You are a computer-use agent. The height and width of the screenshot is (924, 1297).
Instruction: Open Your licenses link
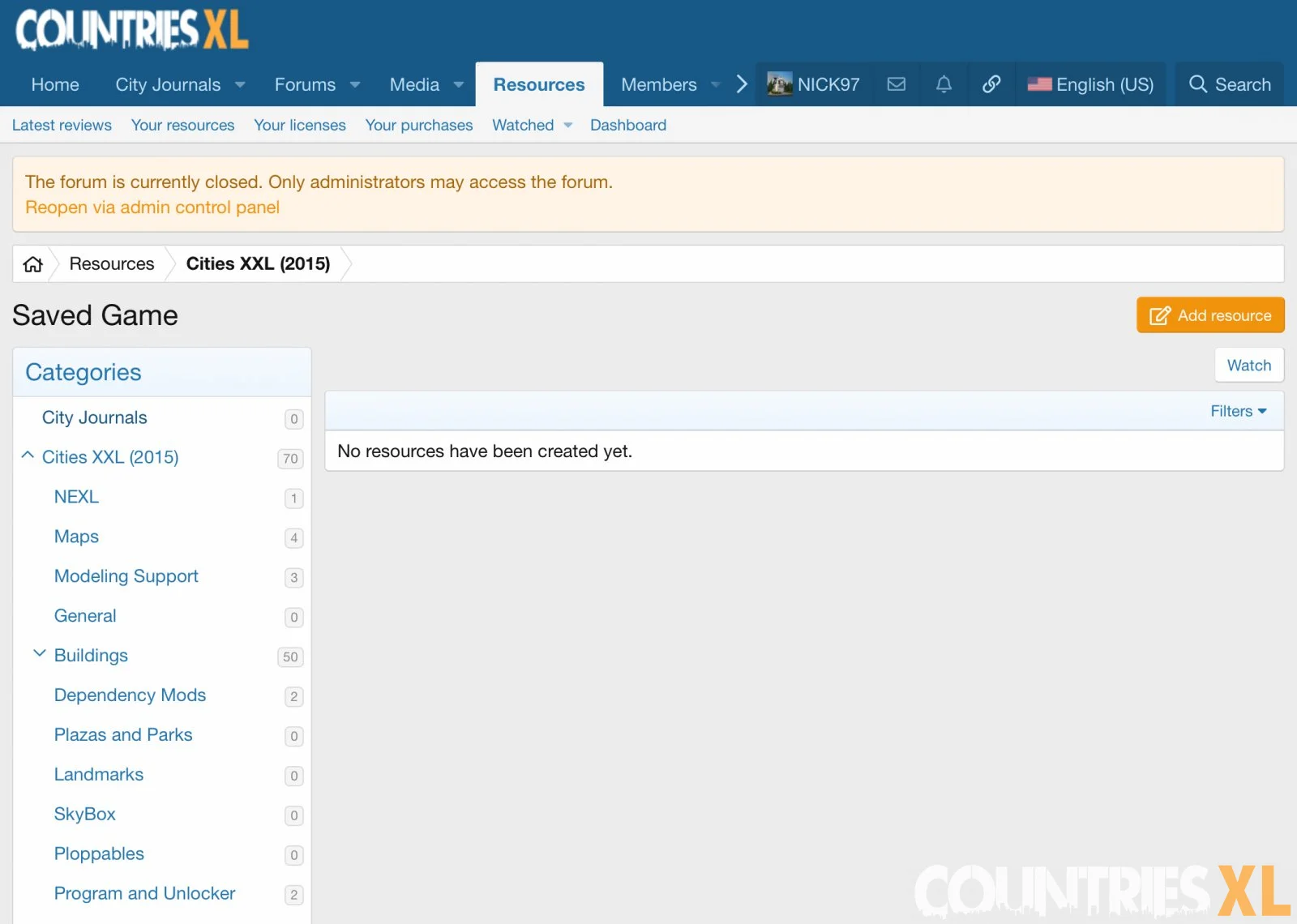pyautogui.click(x=300, y=126)
